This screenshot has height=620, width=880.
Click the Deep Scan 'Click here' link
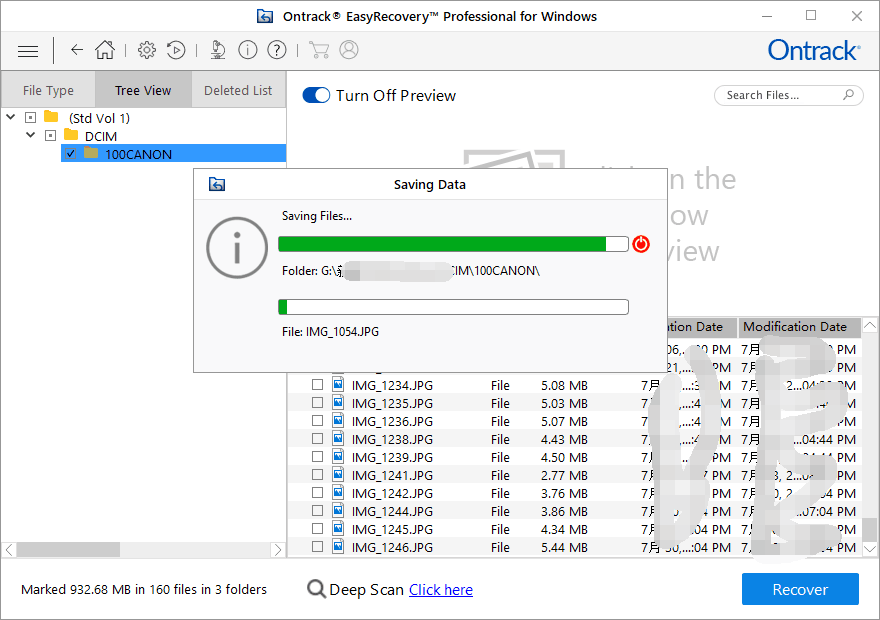click(x=441, y=590)
